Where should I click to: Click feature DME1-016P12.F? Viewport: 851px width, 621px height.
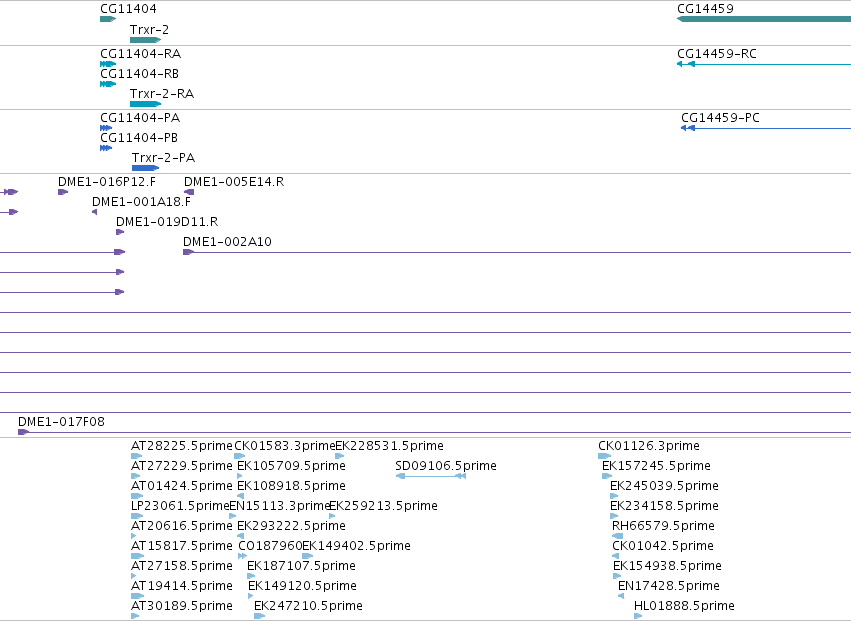pos(106,182)
